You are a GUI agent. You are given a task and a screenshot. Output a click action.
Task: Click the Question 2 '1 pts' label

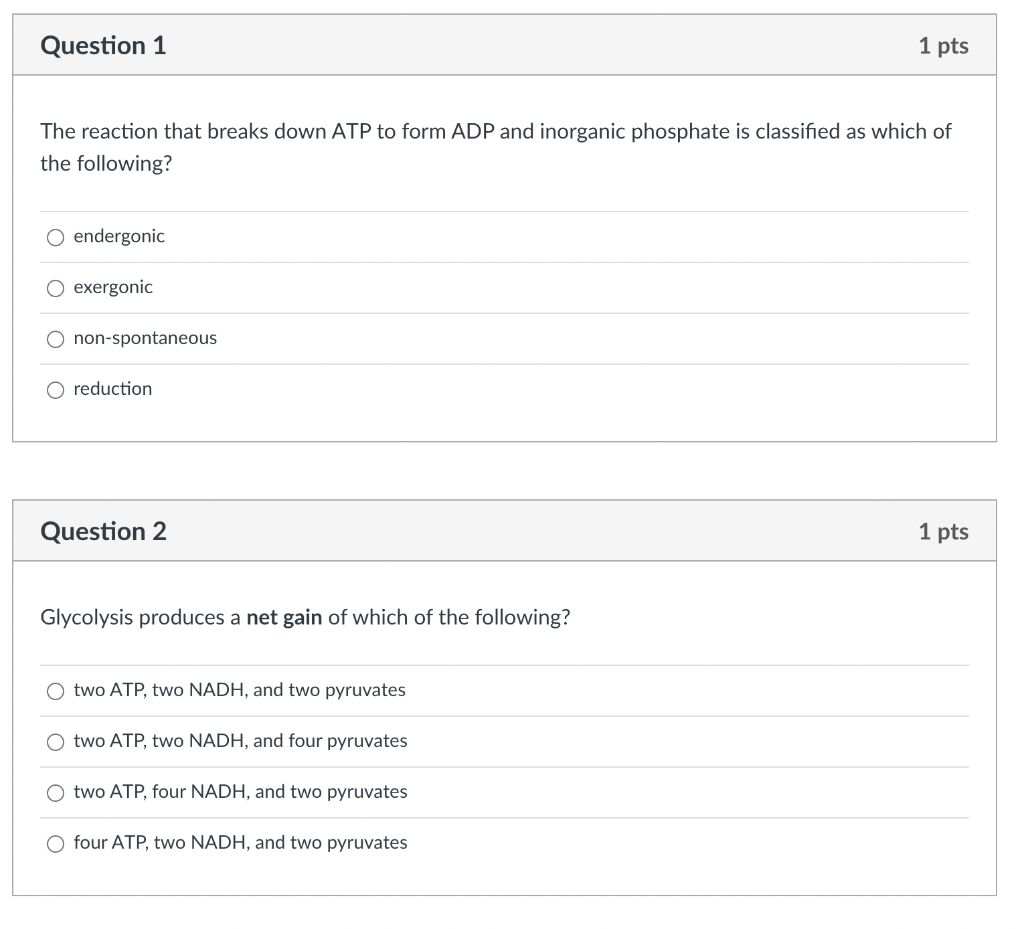[x=943, y=531]
